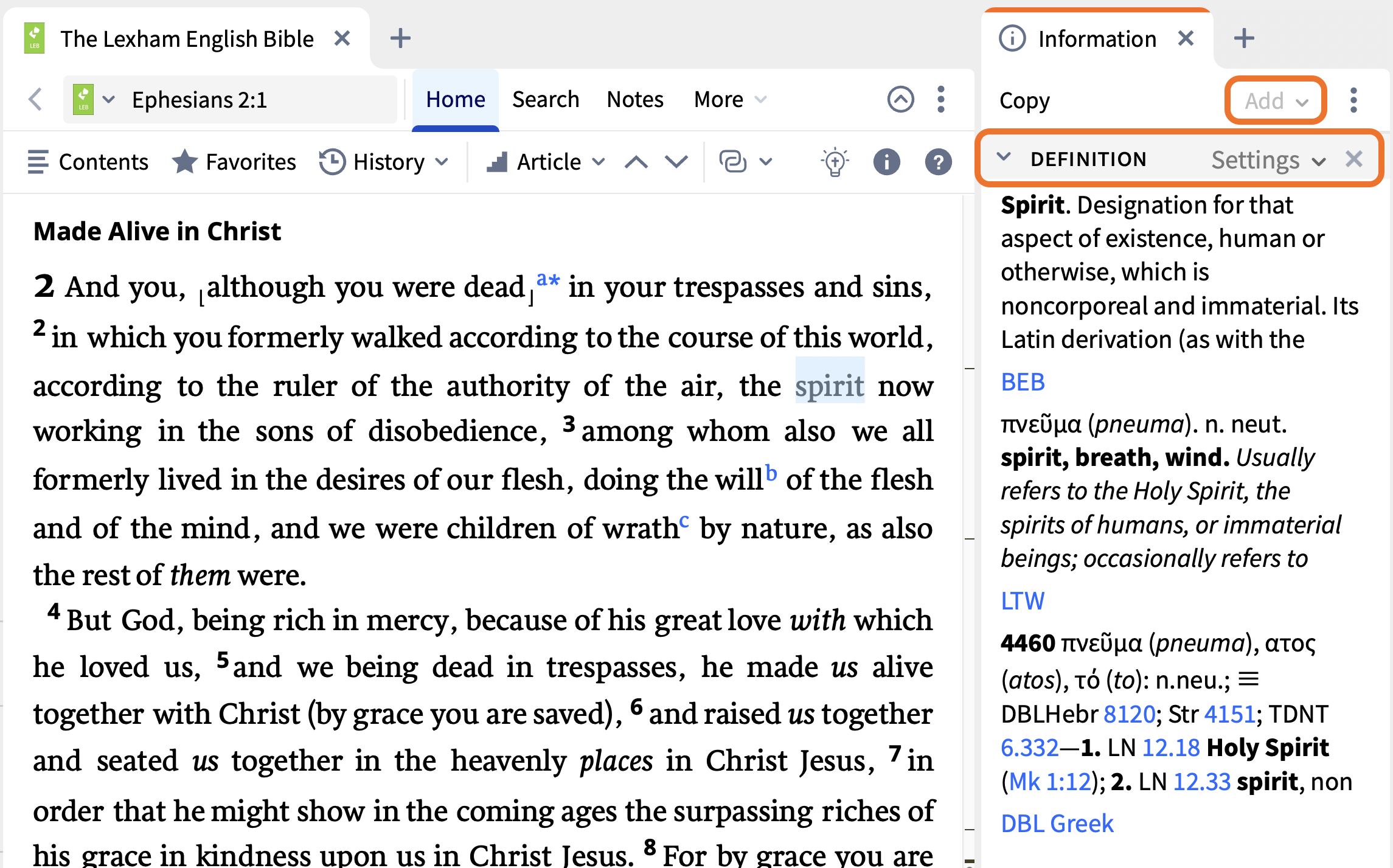Expand the Add dropdown
Viewport: 1393px width, 868px height.
1276,100
